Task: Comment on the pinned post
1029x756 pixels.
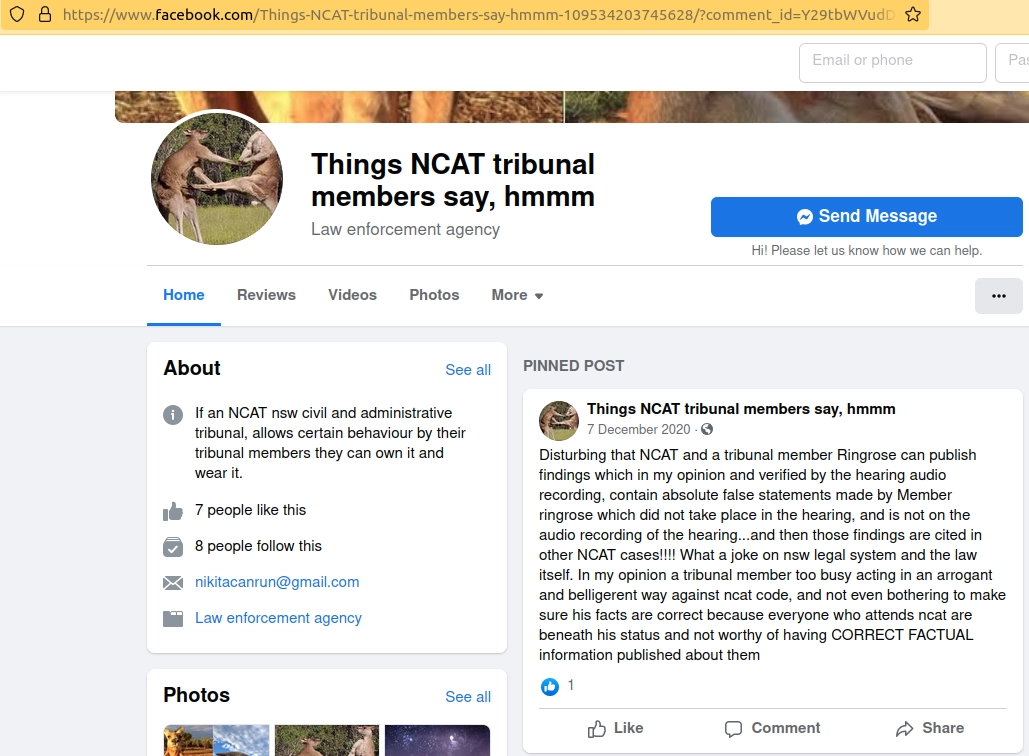Action: pos(772,728)
